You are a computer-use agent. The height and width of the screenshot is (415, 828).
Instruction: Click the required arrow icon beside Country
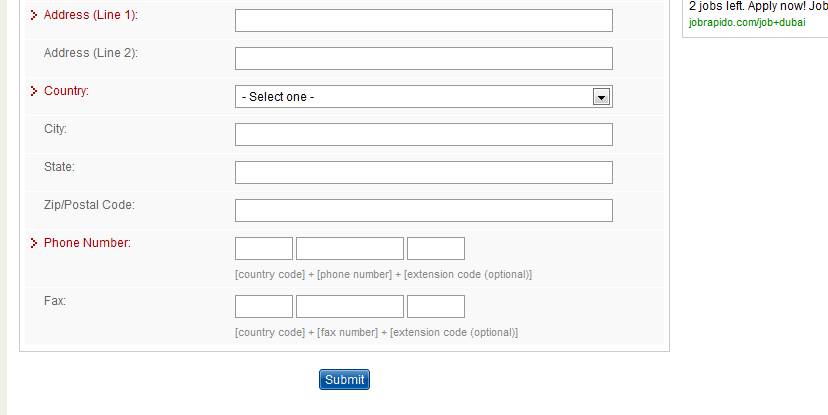[x=35, y=91]
